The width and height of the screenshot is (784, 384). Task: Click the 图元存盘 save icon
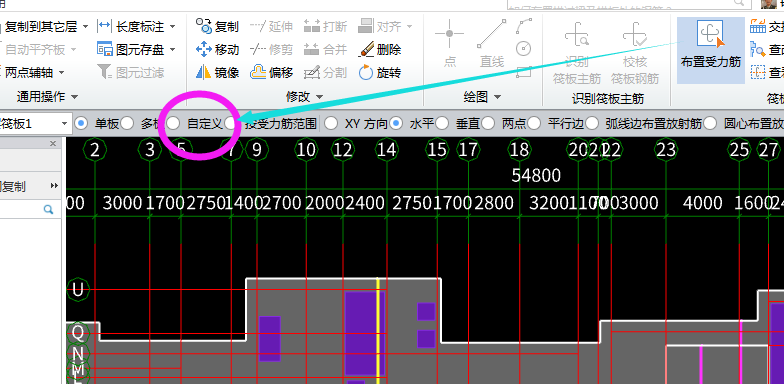(104, 50)
